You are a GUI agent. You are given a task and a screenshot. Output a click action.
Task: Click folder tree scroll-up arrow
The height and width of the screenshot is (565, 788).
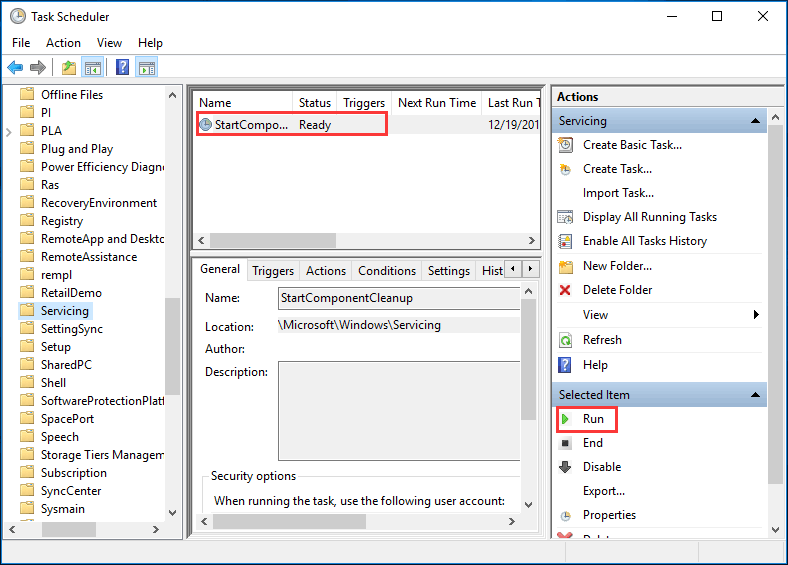[x=172, y=95]
